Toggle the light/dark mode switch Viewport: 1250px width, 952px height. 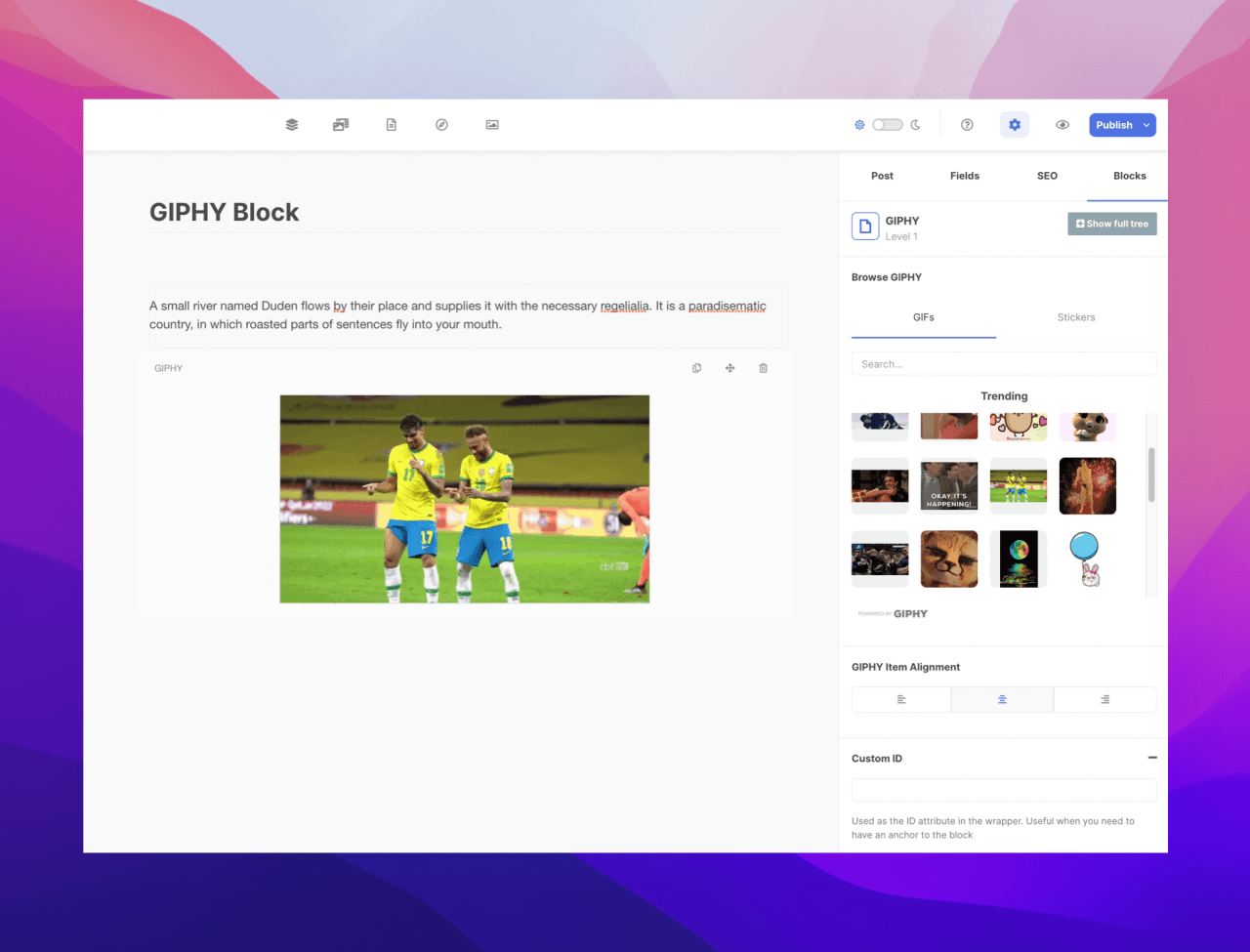887,125
